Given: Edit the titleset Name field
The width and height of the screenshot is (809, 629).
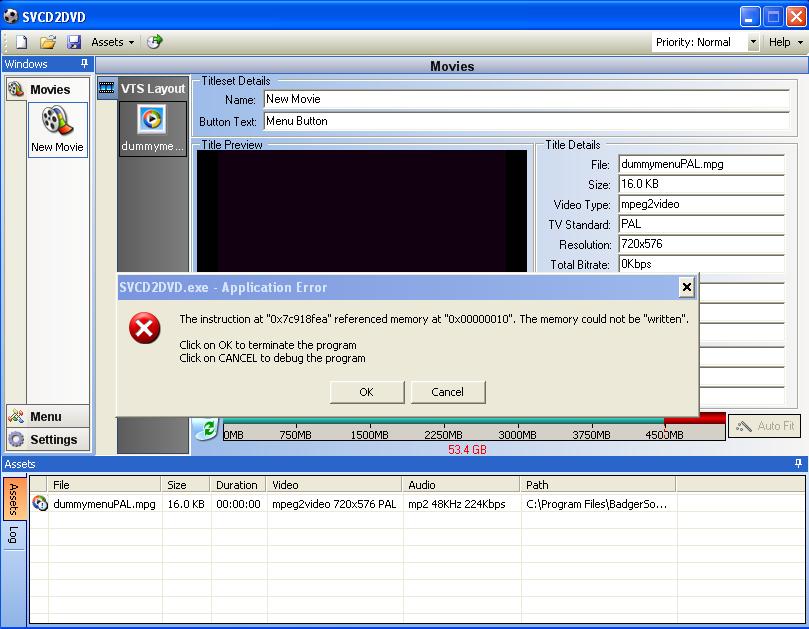Looking at the screenshot, I should point(526,99).
